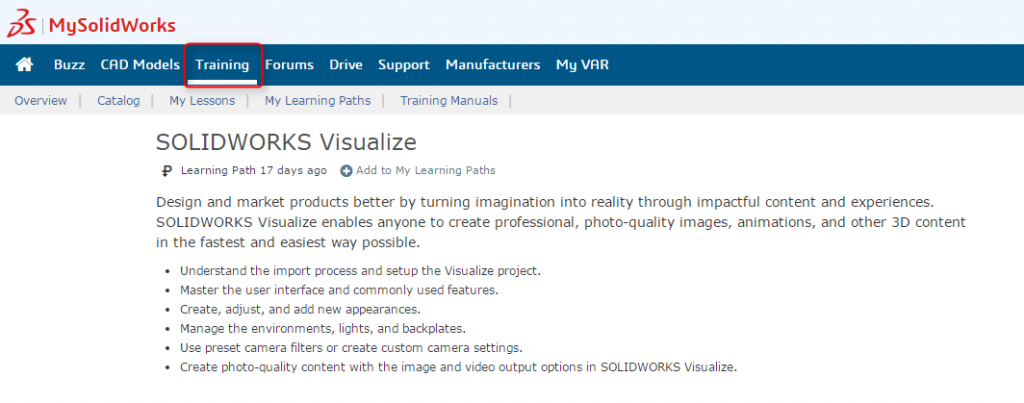
Task: Click the Learning Path type icon
Action: click(x=167, y=171)
